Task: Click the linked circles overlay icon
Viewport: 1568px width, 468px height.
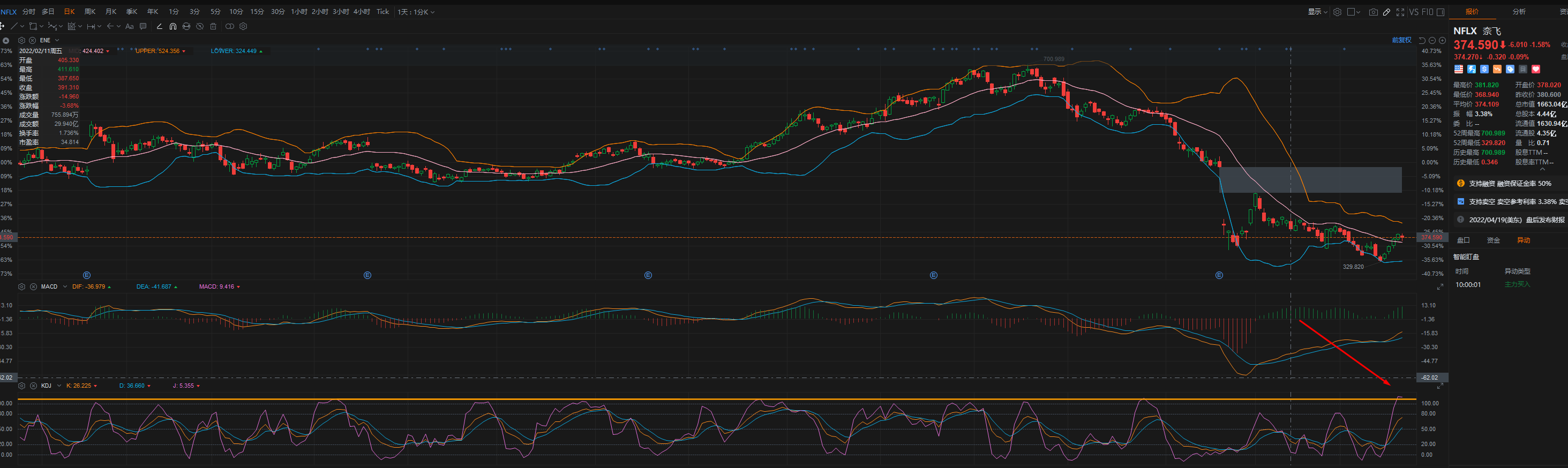Action: point(229,26)
